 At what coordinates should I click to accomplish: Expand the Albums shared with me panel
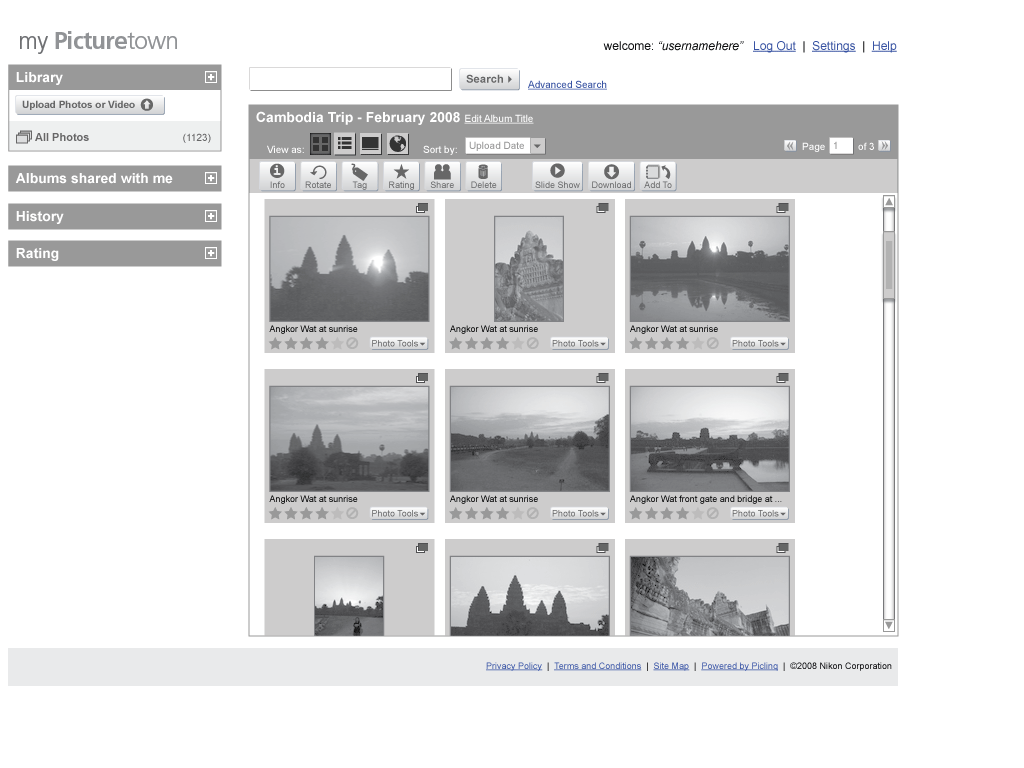[211, 178]
